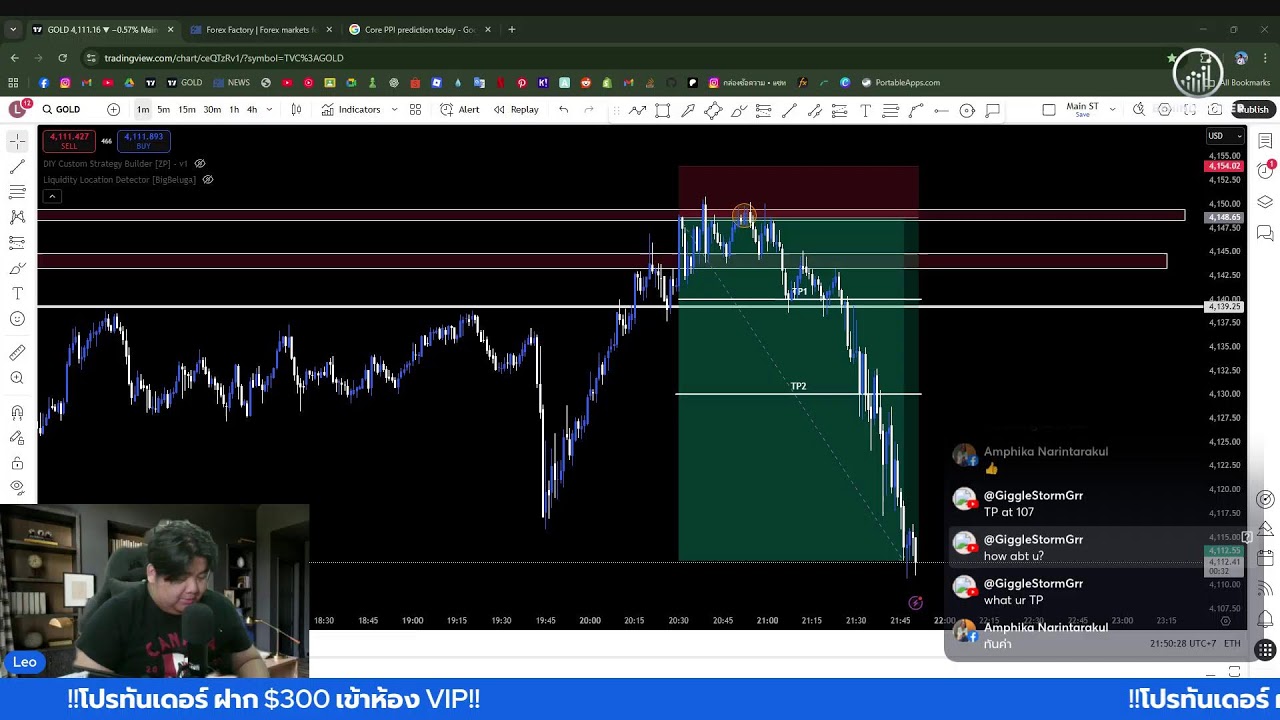This screenshot has height=720, width=1280.
Task: Select the circle tool in favorites bar
Action: coord(967,110)
